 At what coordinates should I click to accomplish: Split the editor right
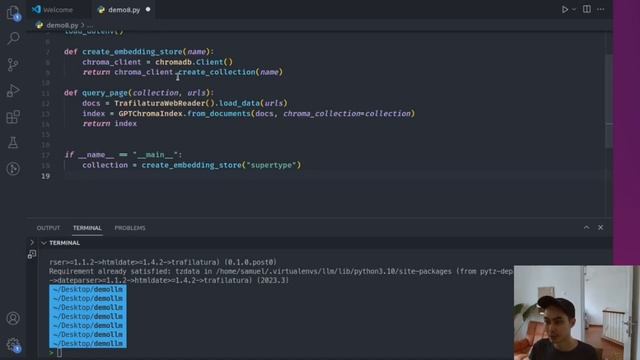click(587, 9)
